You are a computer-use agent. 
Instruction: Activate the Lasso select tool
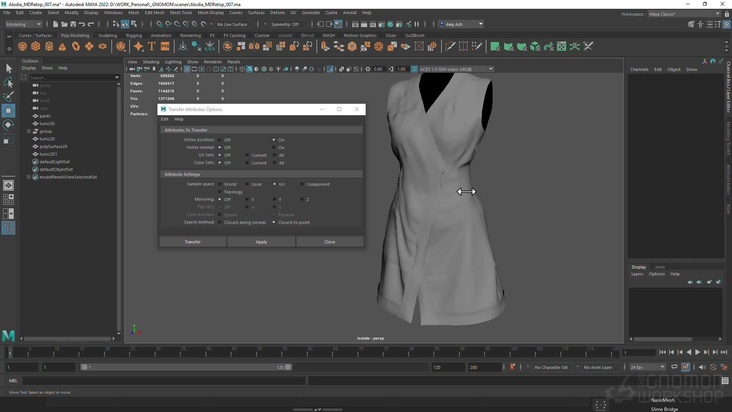pyautogui.click(x=8, y=83)
